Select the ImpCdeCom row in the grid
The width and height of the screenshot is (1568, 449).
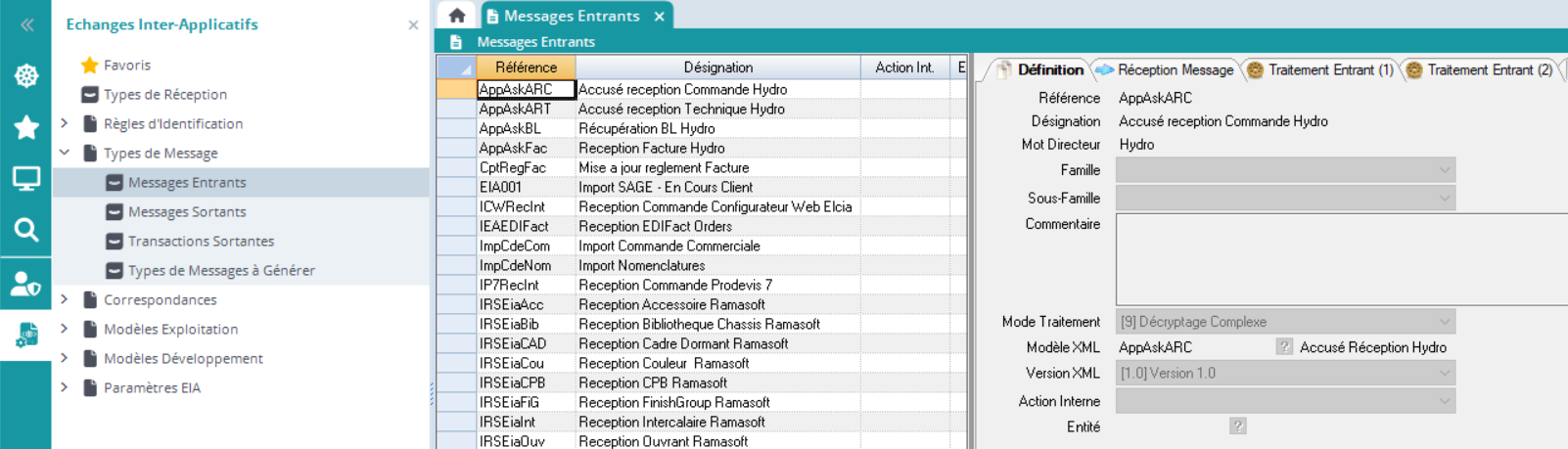(515, 246)
